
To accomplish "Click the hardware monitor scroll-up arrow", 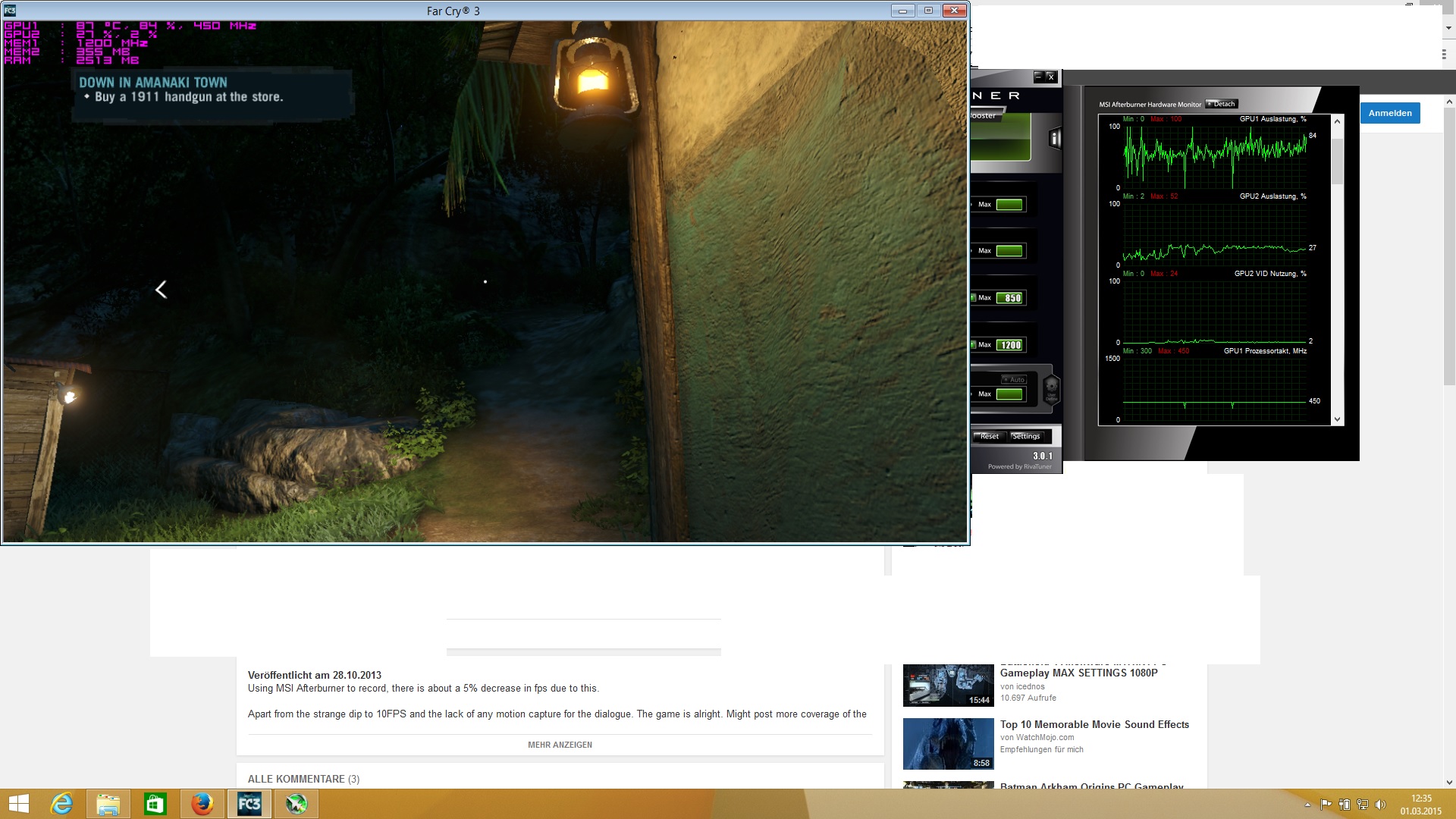I will click(1337, 121).
